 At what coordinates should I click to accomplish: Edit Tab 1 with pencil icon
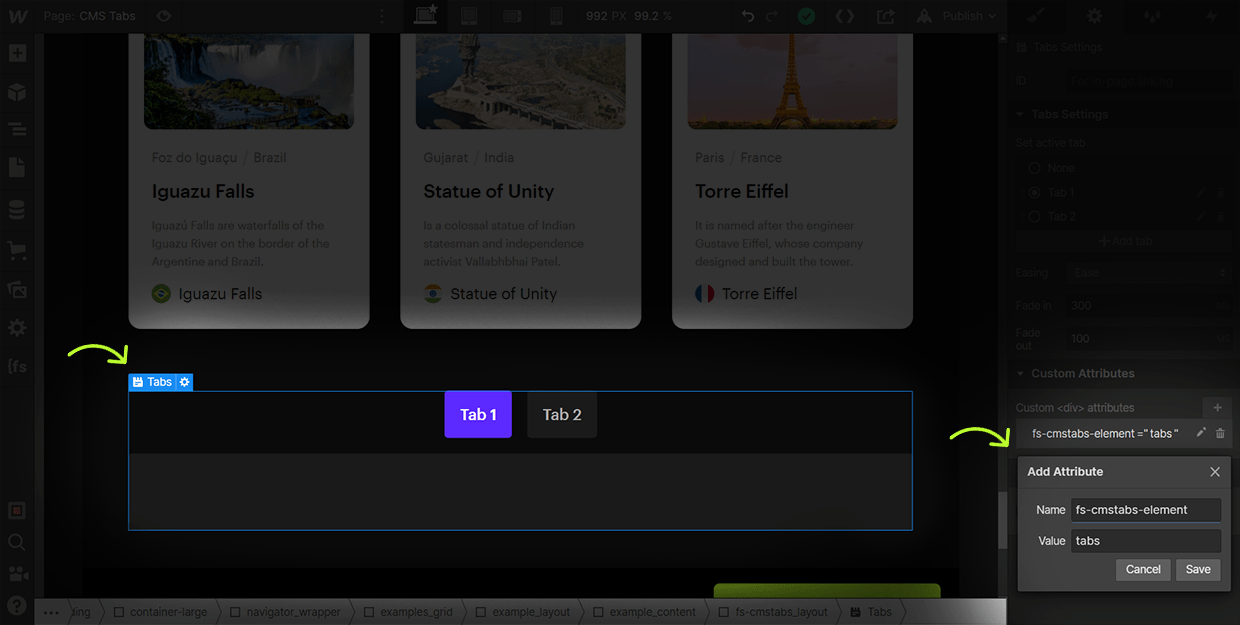point(1201,192)
